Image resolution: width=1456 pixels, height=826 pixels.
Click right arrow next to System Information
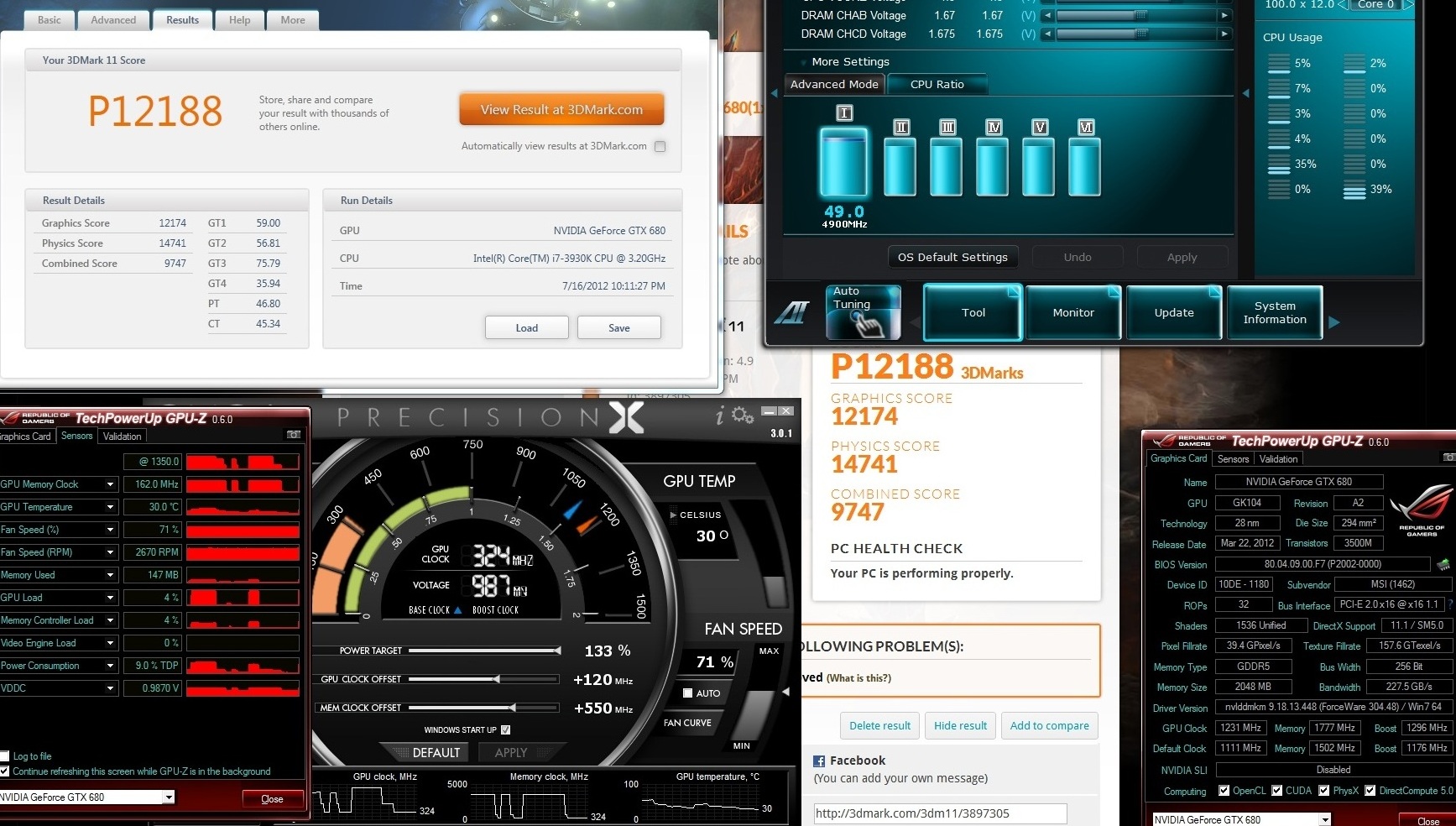point(1334,322)
